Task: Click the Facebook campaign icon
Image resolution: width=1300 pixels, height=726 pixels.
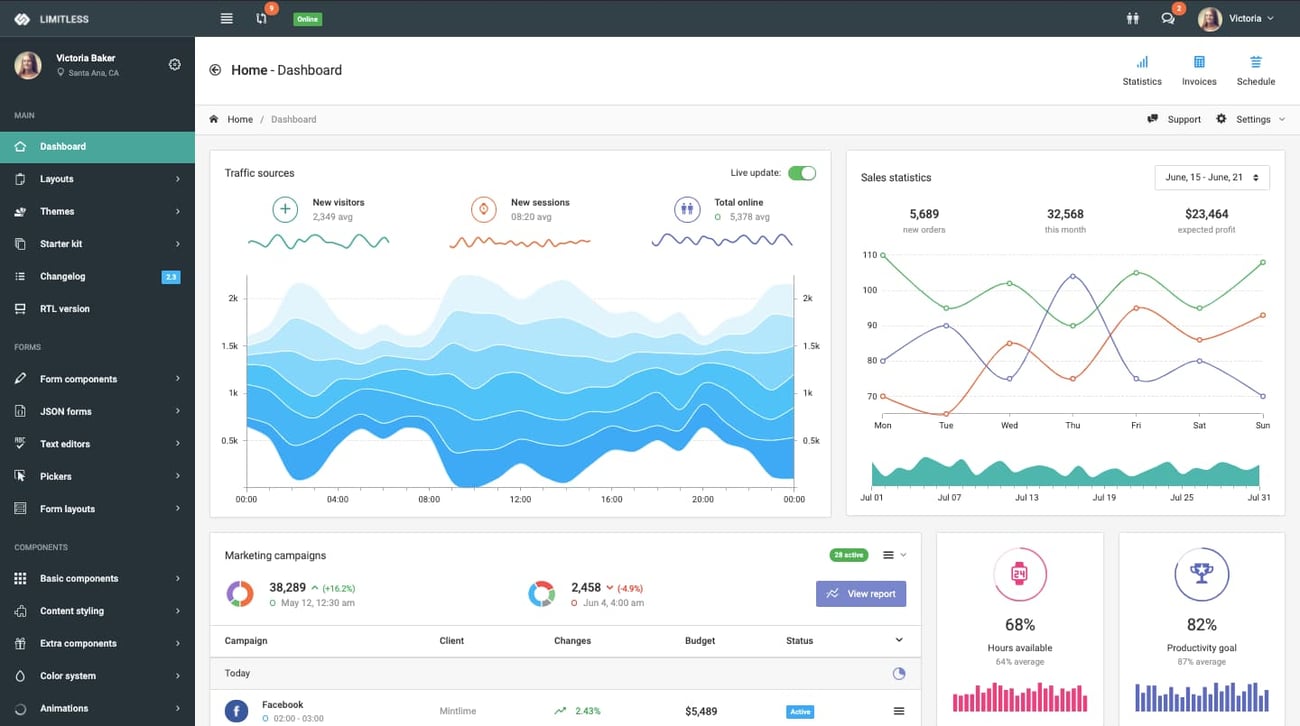Action: point(236,710)
